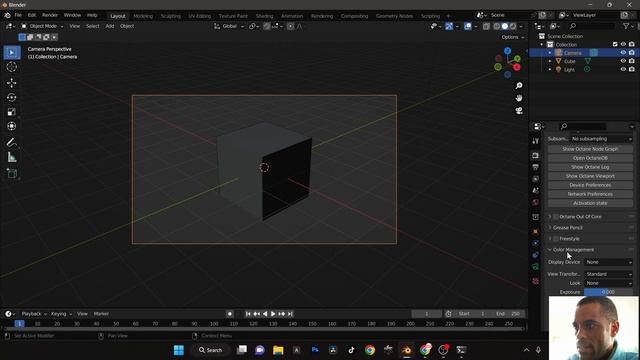Select the Rotate tool
Image resolution: width=640 pixels, height=360 pixels.
(12, 98)
